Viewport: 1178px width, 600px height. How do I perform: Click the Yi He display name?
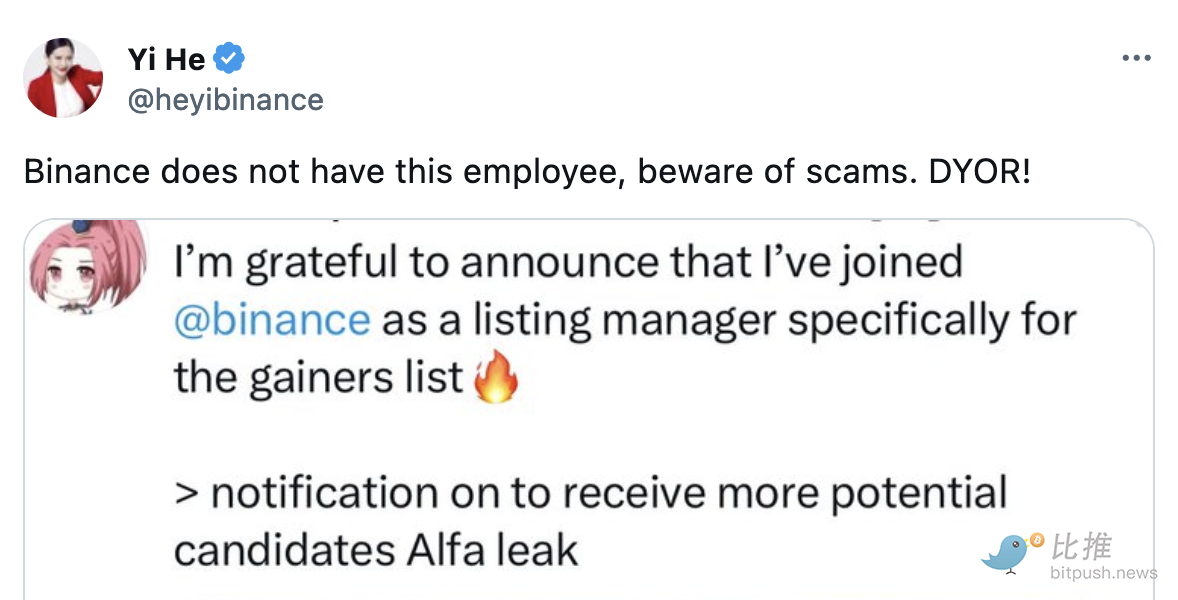pos(166,60)
